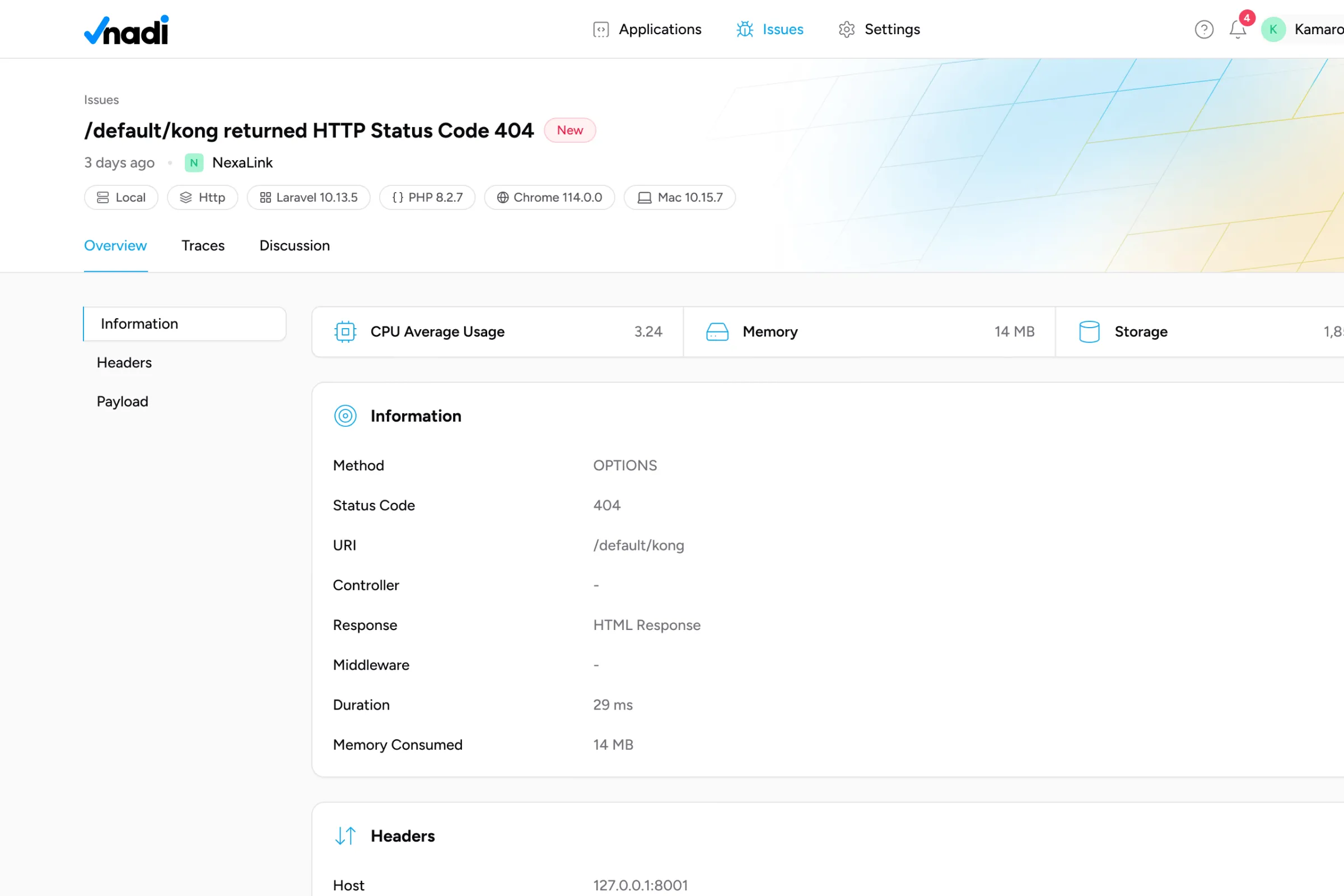Click the Memory label in its card
Screen dimensions: 1344x896
pos(771,332)
